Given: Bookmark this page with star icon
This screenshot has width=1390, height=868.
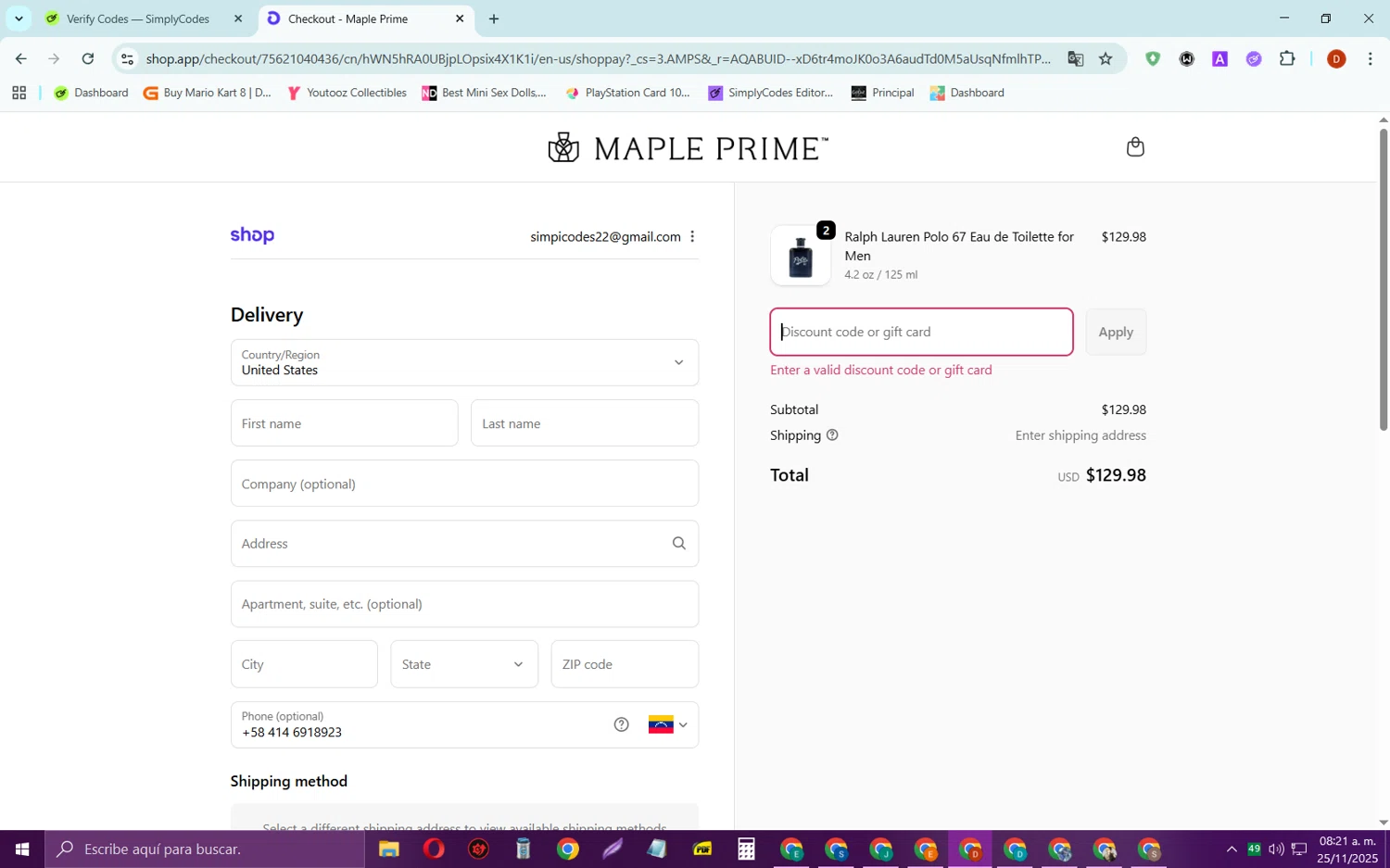Looking at the screenshot, I should [1106, 58].
